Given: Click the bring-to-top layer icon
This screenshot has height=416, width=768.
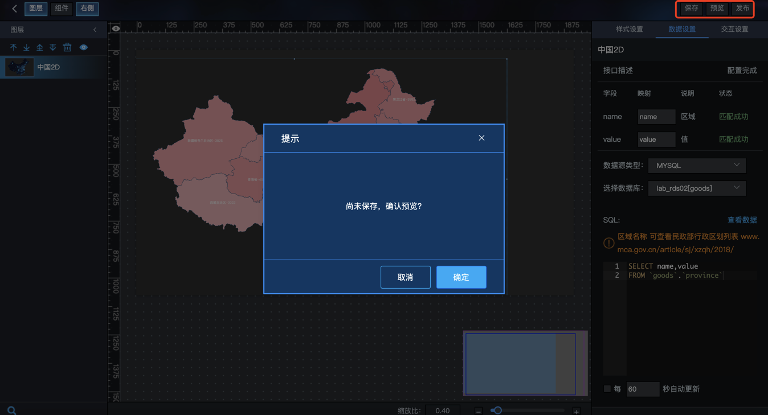Looking at the screenshot, I should pos(40,48).
